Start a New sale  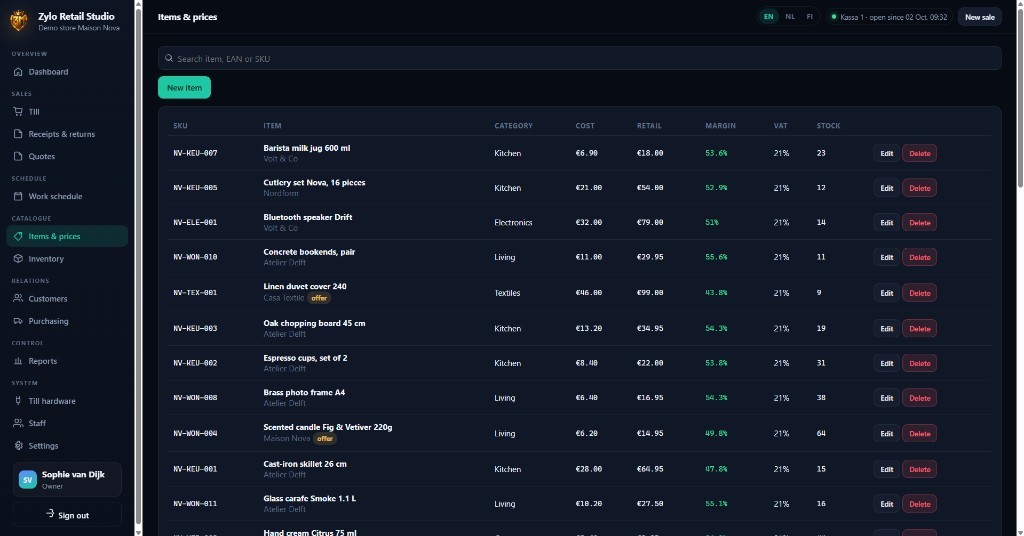(x=980, y=17)
